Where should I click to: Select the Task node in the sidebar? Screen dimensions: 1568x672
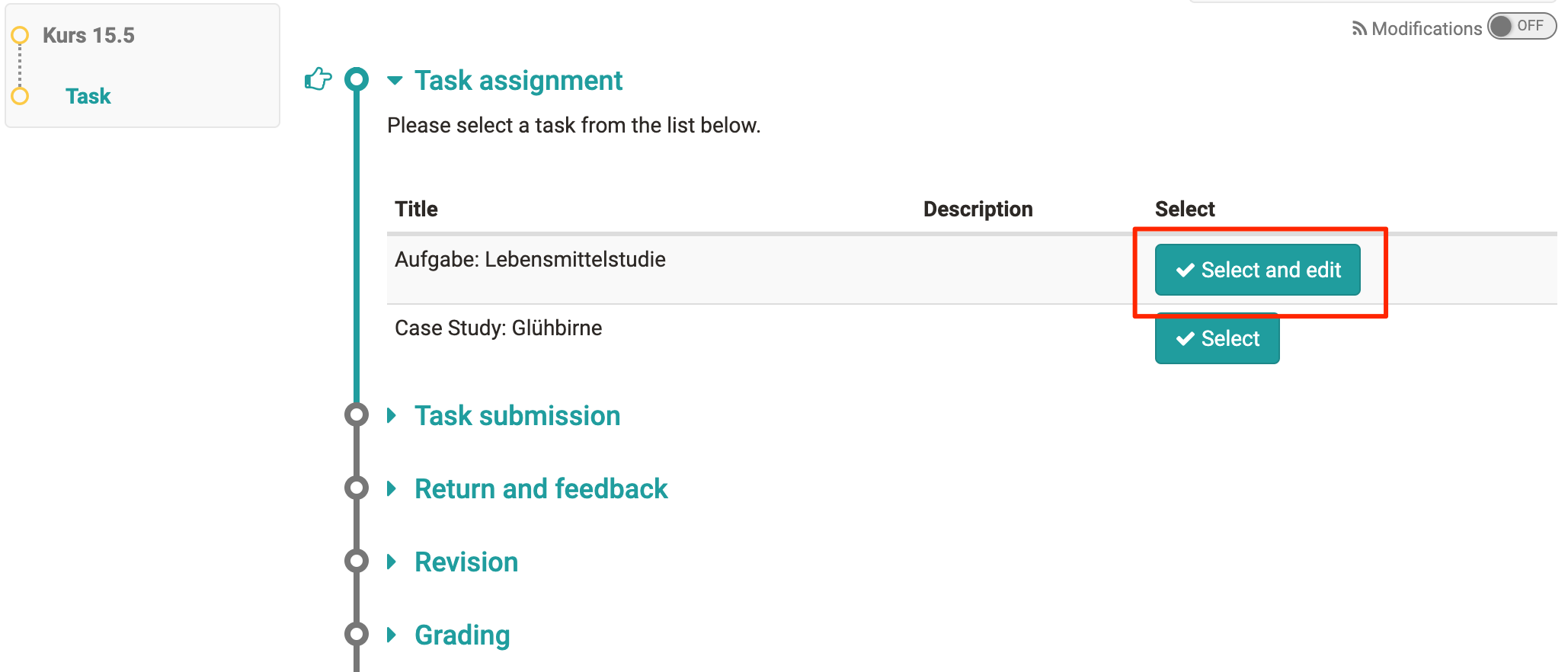(x=88, y=96)
